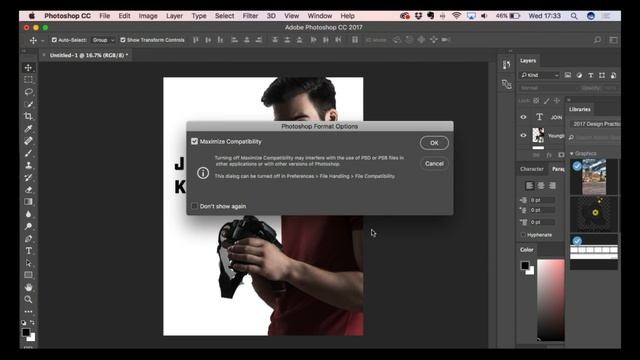Select the Gradient tool
Screen dimensions: 640x360
coord(28,202)
